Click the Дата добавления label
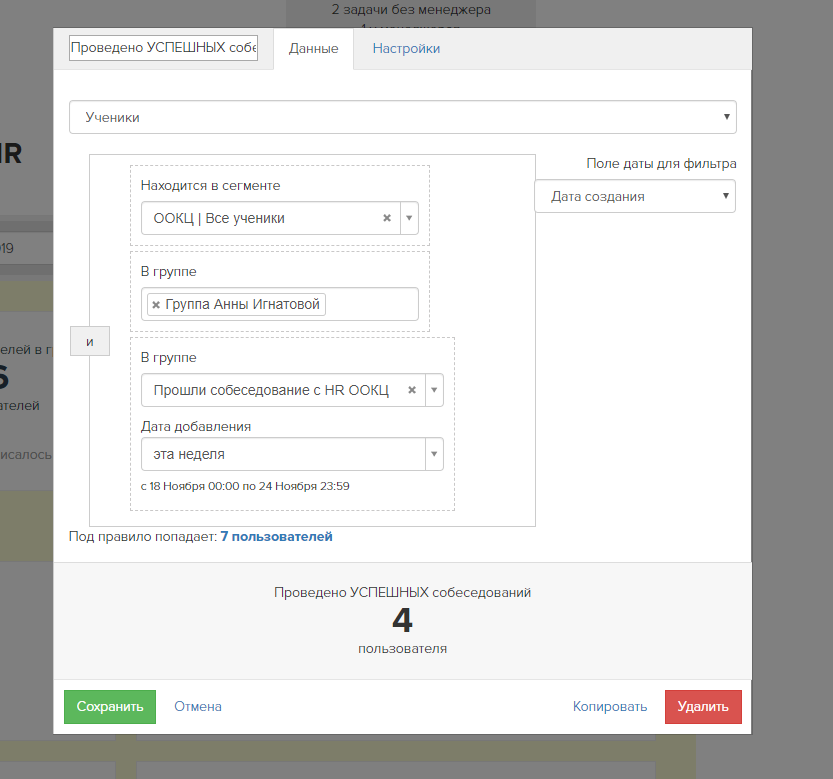Screen dimensions: 833x779 (196, 427)
